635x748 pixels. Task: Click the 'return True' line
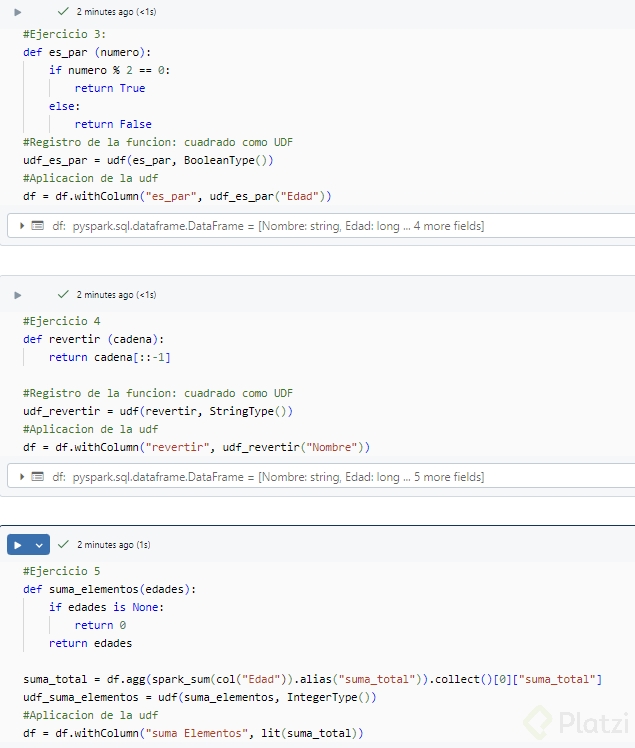coord(110,88)
